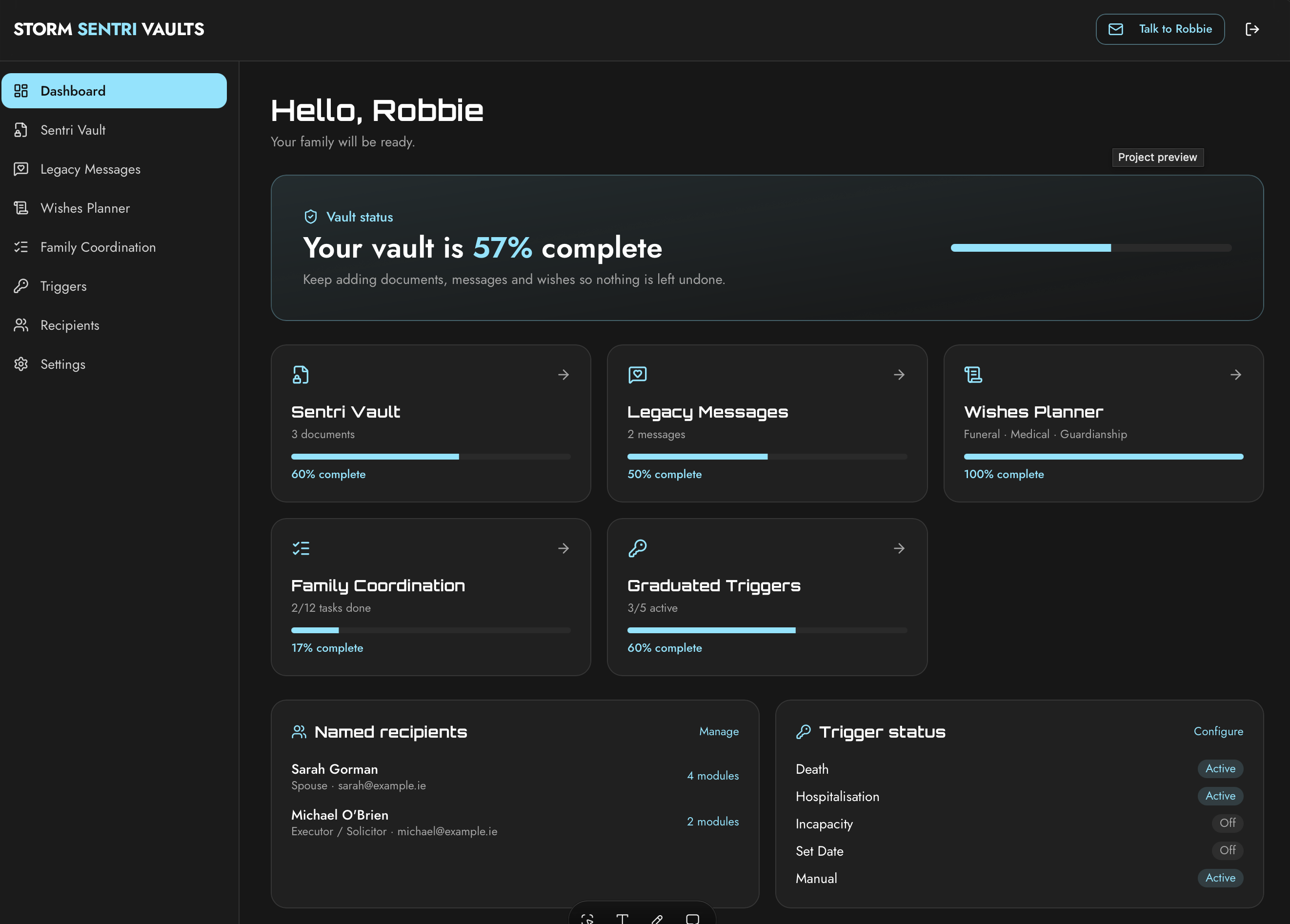Go to Triggers in the sidebar
The image size is (1290, 924).
[x=114, y=286]
